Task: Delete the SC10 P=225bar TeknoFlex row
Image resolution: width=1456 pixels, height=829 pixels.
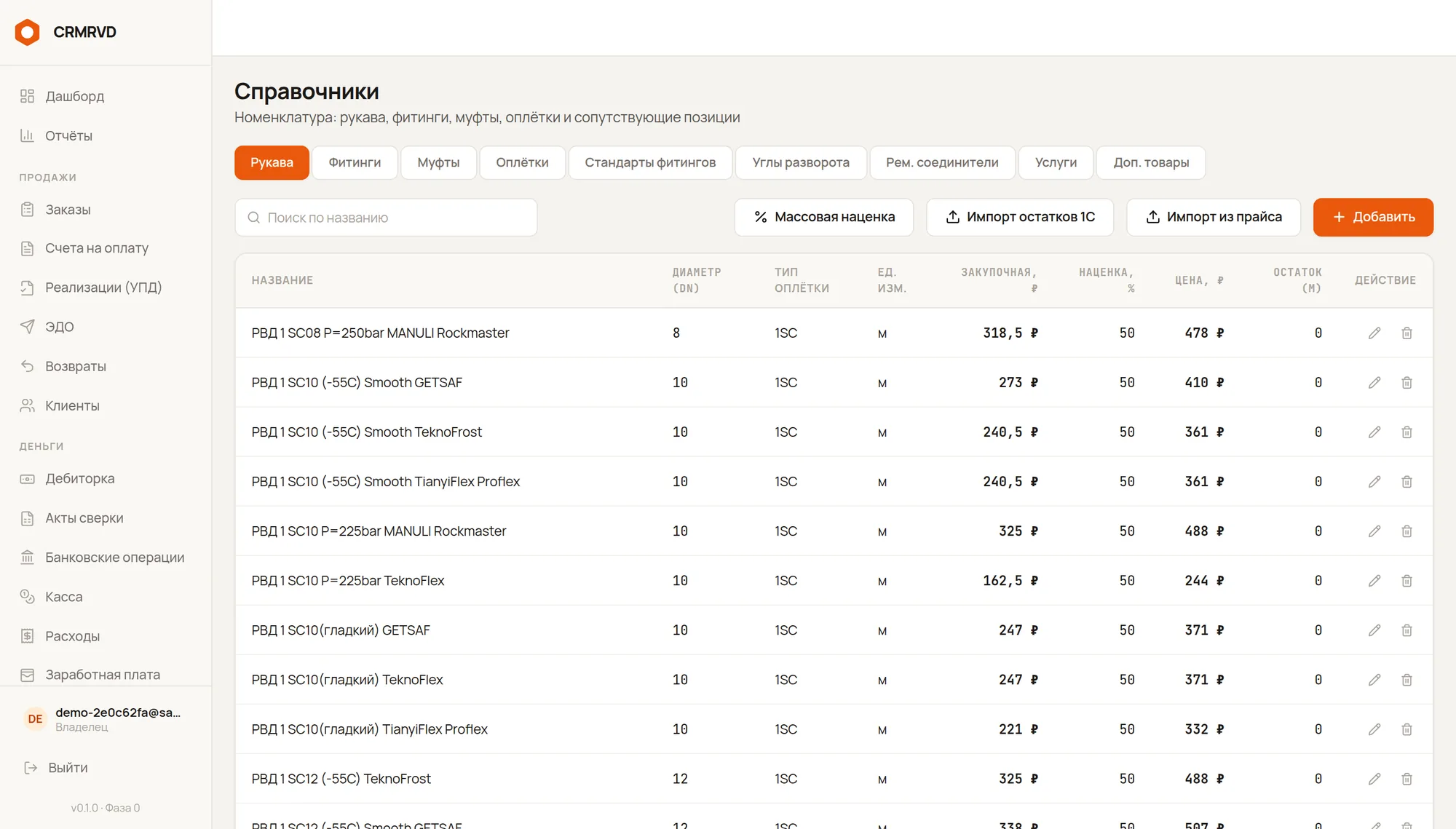Action: coord(1406,581)
